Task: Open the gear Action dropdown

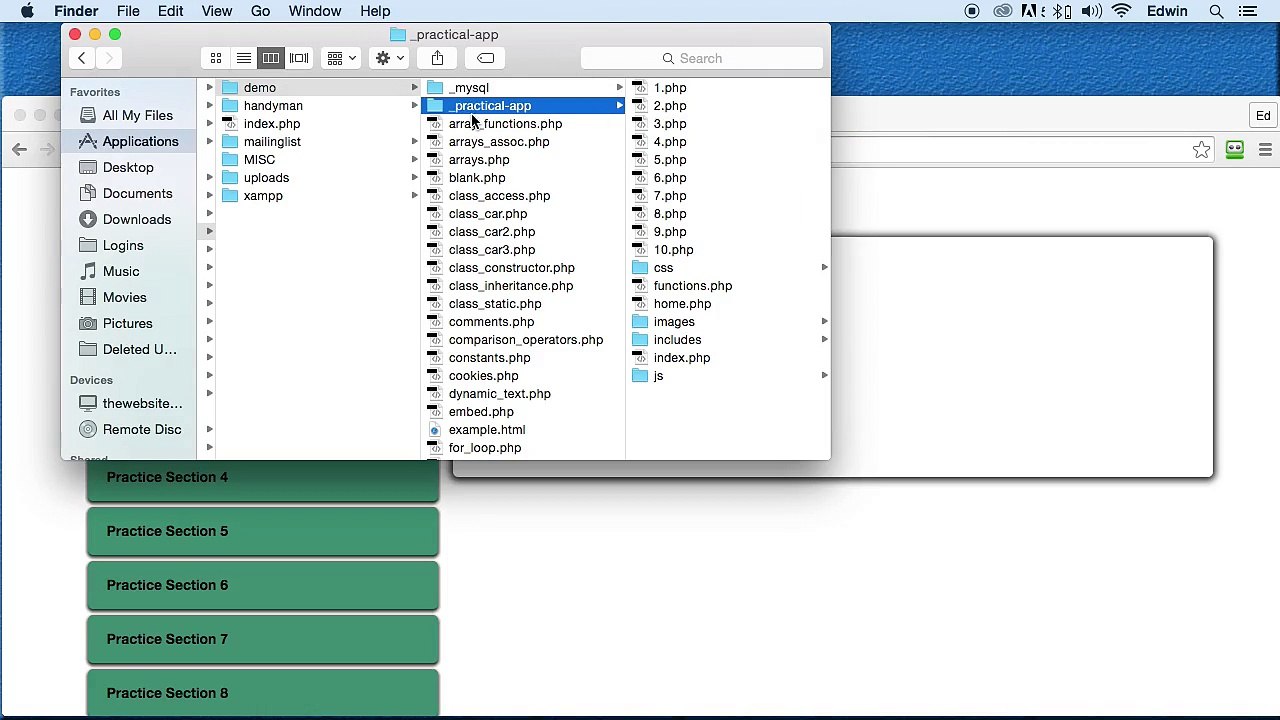Action: pos(389,58)
